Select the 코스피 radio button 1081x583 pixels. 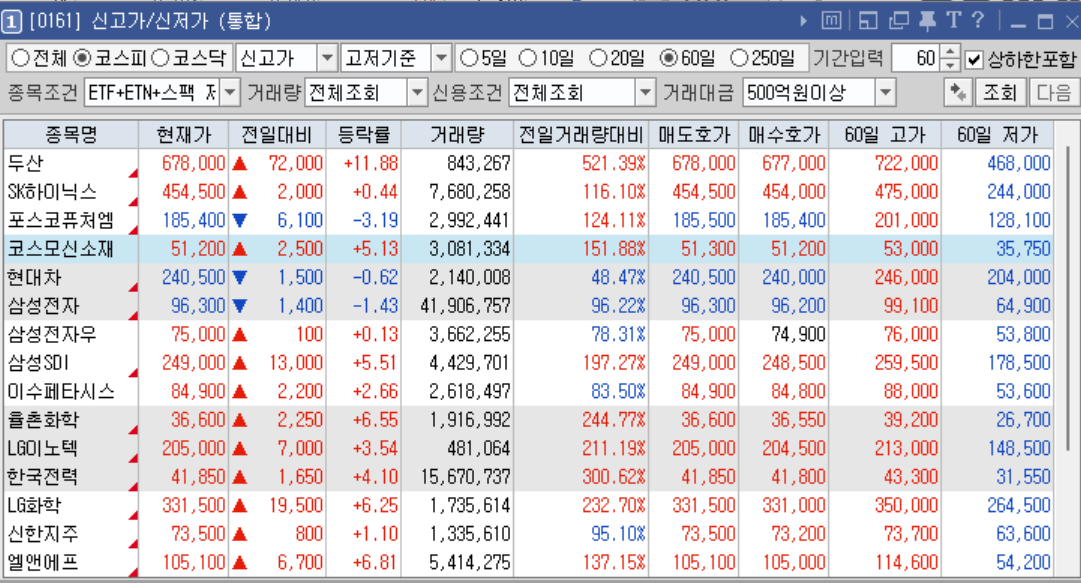click(82, 59)
